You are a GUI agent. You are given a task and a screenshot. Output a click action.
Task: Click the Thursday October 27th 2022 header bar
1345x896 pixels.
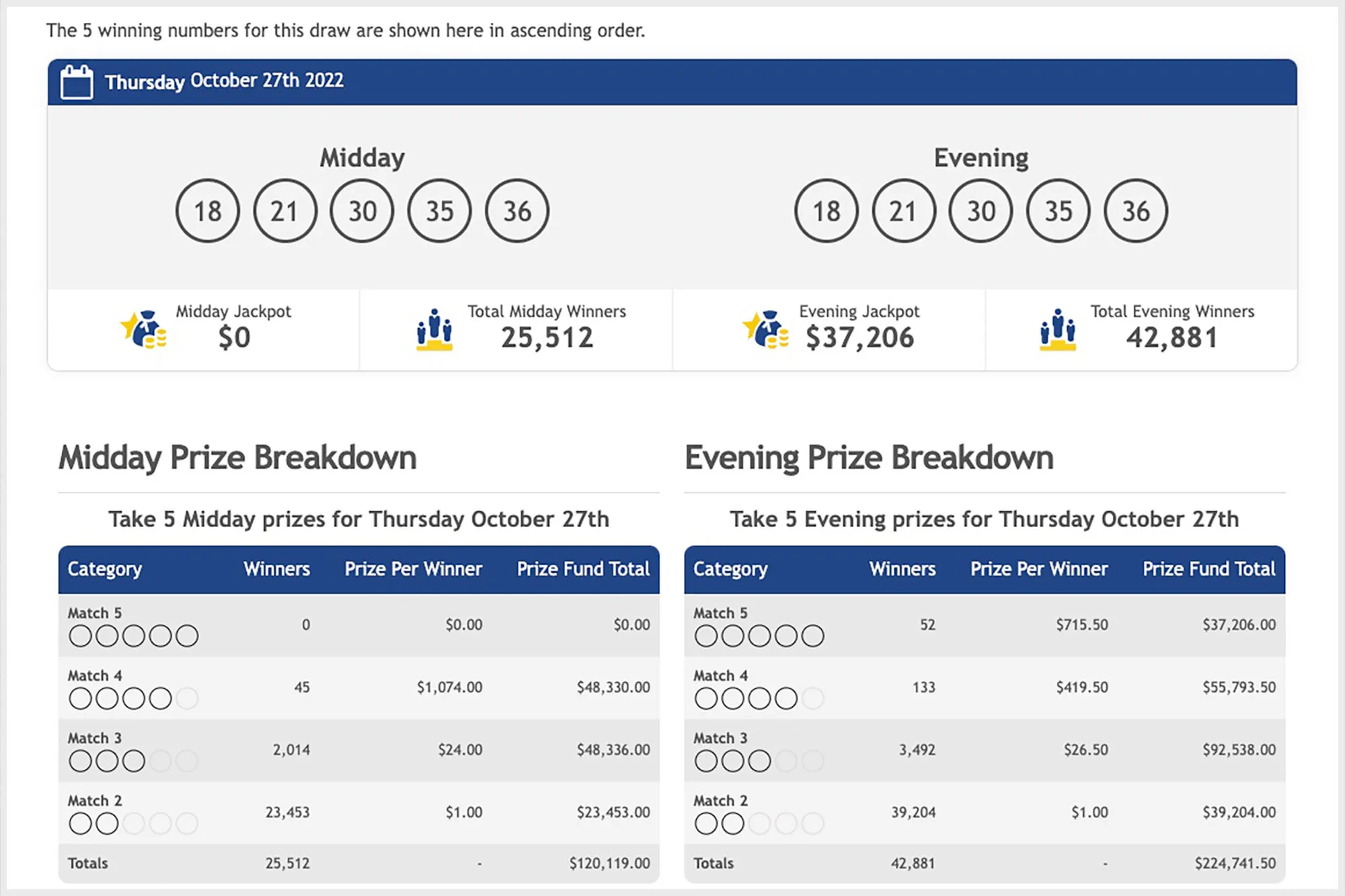point(672,81)
